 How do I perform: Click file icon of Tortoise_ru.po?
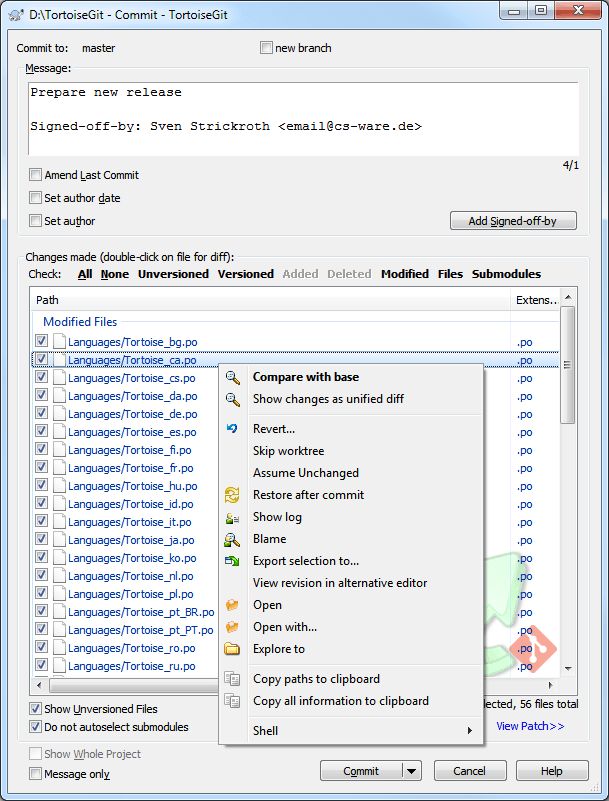[60, 666]
